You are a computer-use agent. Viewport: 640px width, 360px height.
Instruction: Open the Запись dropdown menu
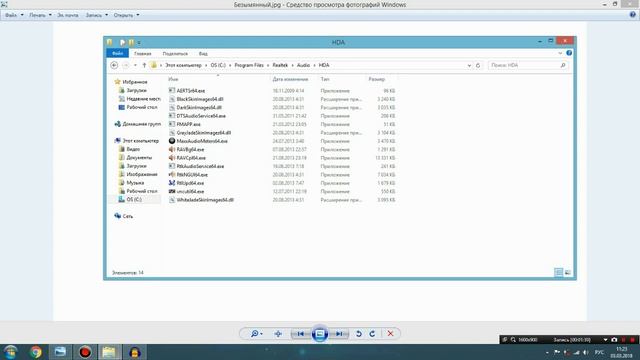tap(97, 15)
